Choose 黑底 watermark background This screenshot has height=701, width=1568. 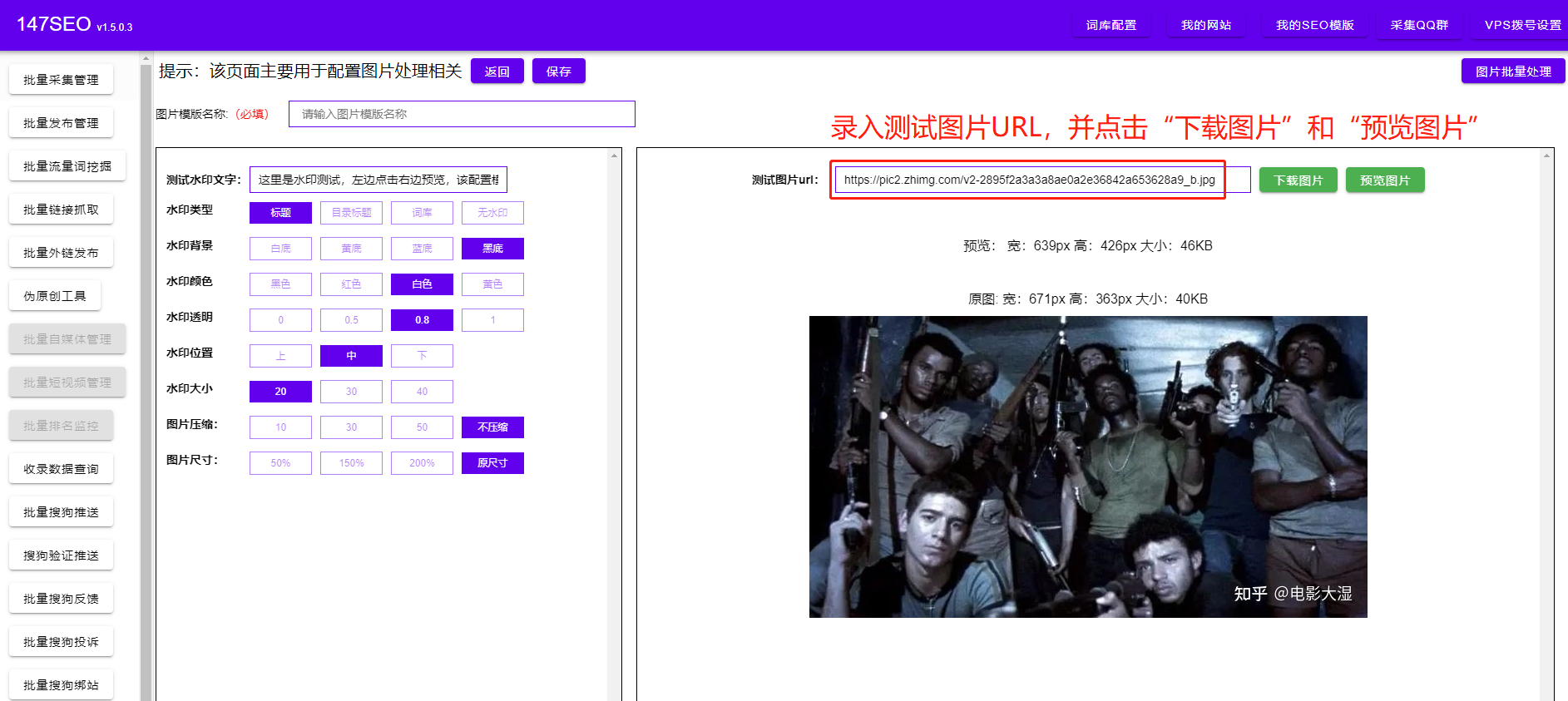[x=492, y=249]
